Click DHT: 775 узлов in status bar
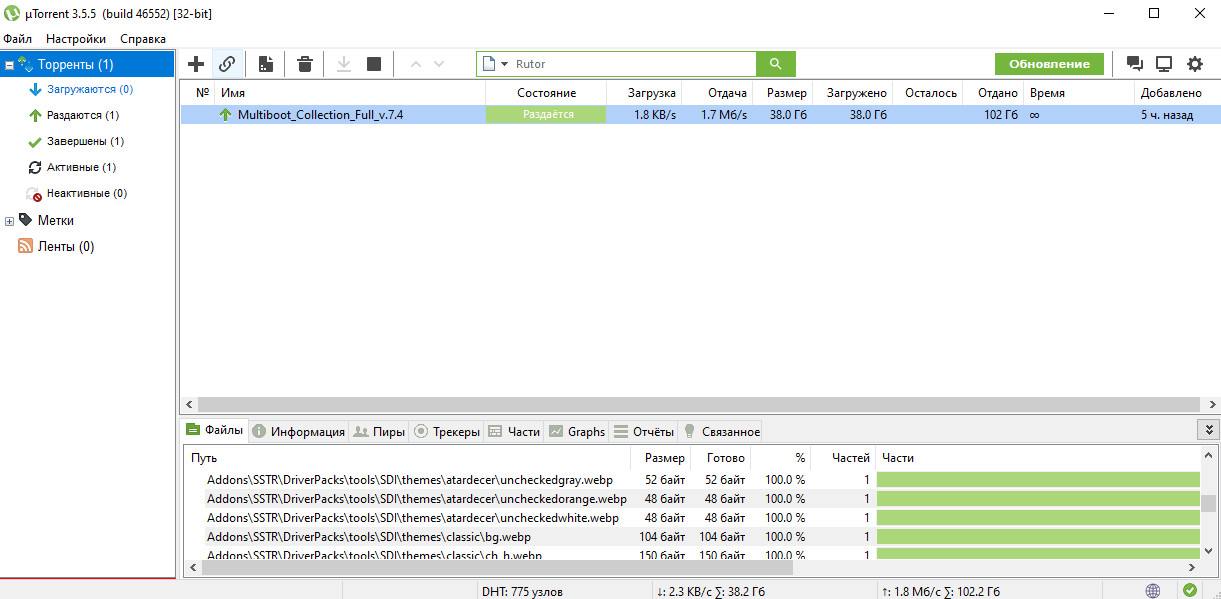 click(523, 591)
